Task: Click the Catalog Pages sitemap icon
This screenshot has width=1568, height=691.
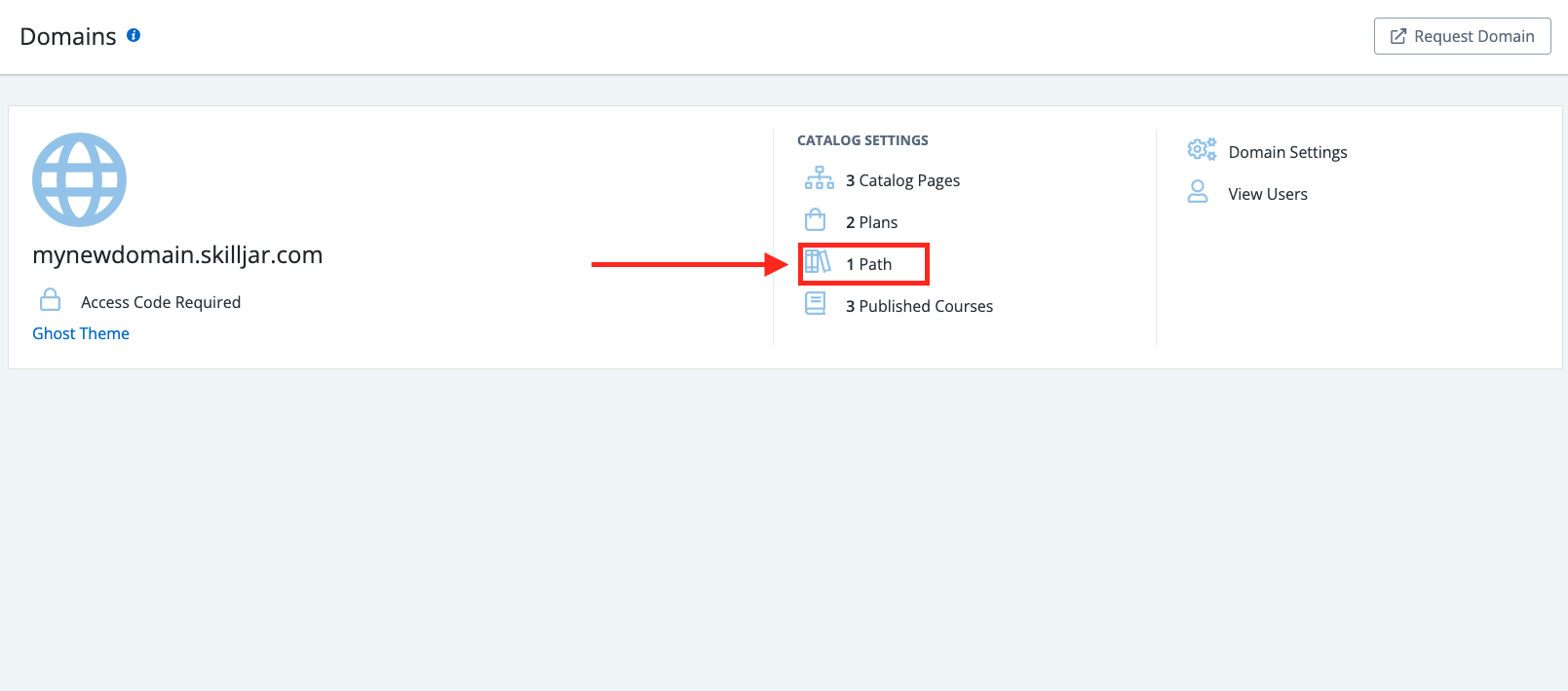Action: 819,178
